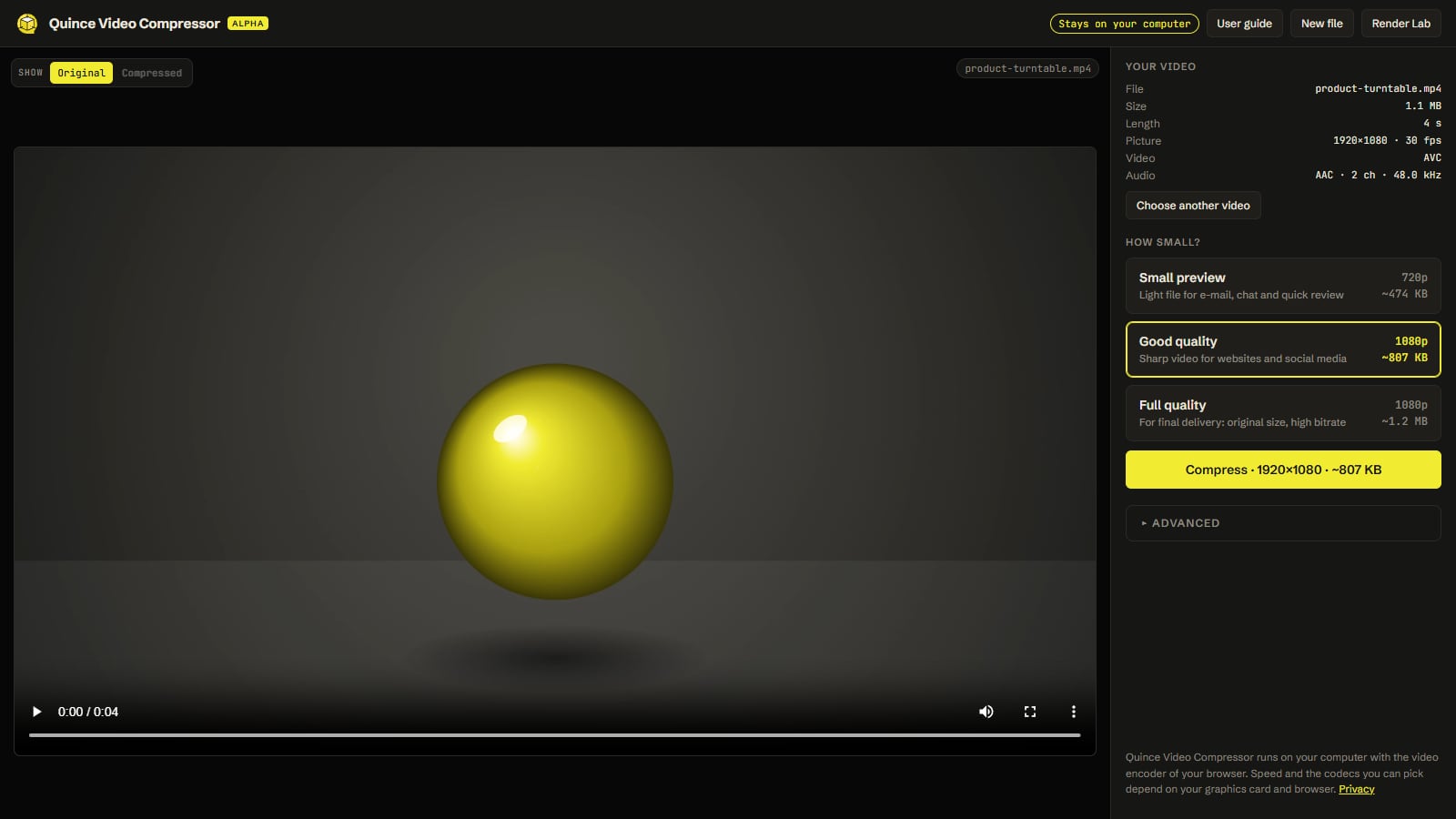The width and height of the screenshot is (1456, 819).
Task: Play the video preview
Action: click(36, 712)
